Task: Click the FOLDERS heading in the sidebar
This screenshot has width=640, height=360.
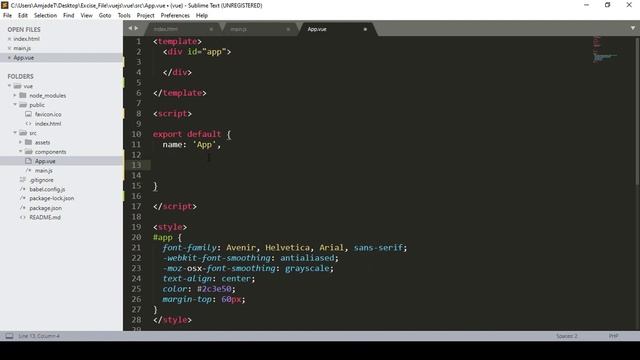Action: 20,76
